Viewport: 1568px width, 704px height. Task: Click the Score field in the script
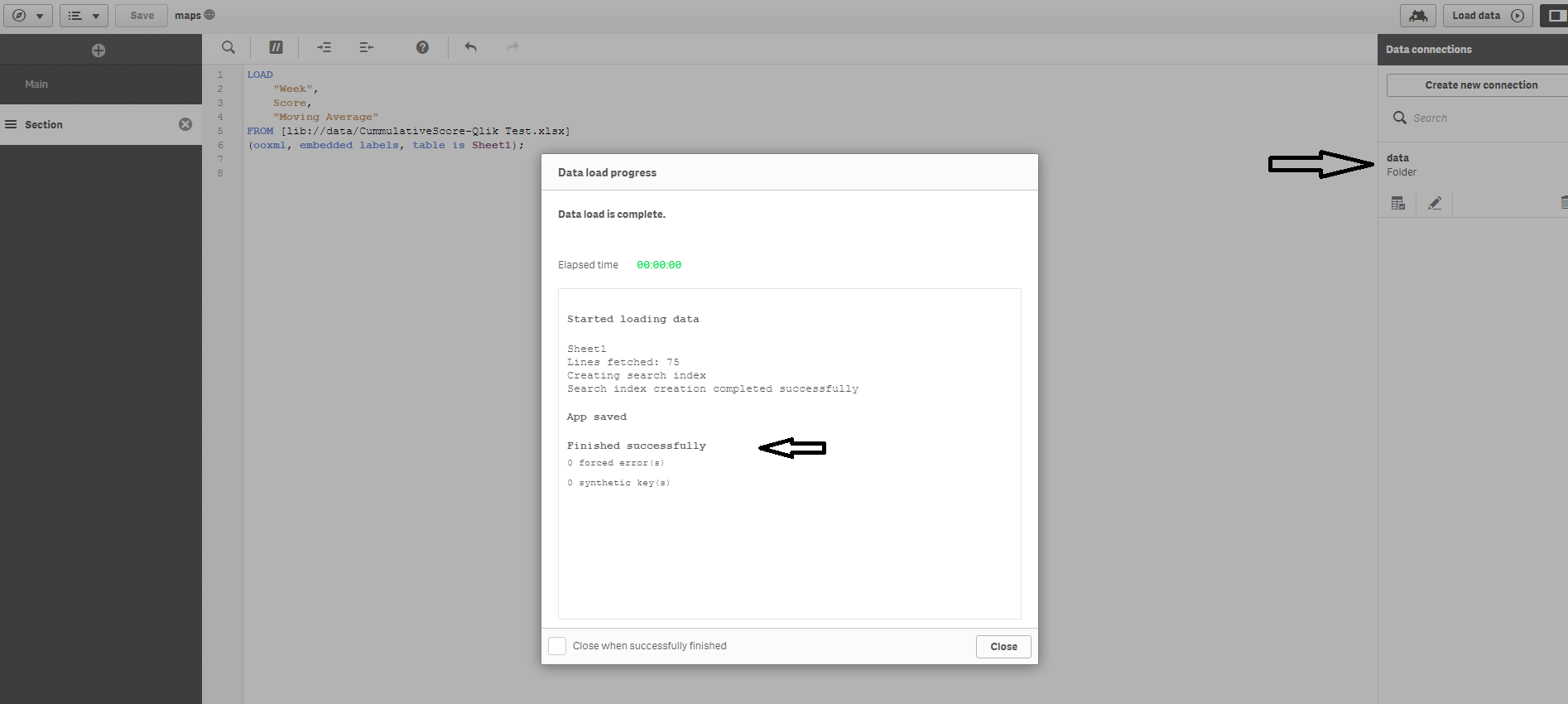pos(289,103)
